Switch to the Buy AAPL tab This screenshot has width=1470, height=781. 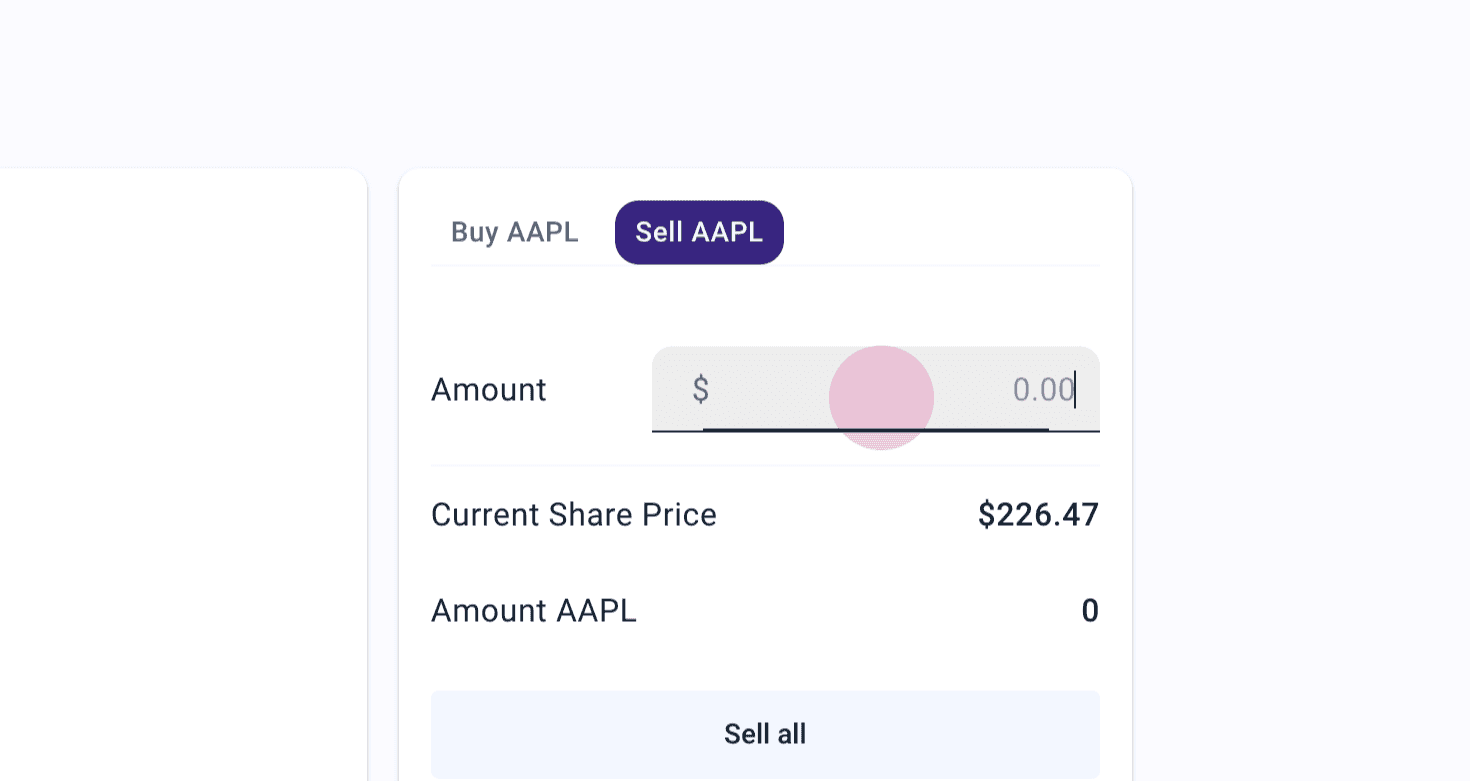coord(514,232)
